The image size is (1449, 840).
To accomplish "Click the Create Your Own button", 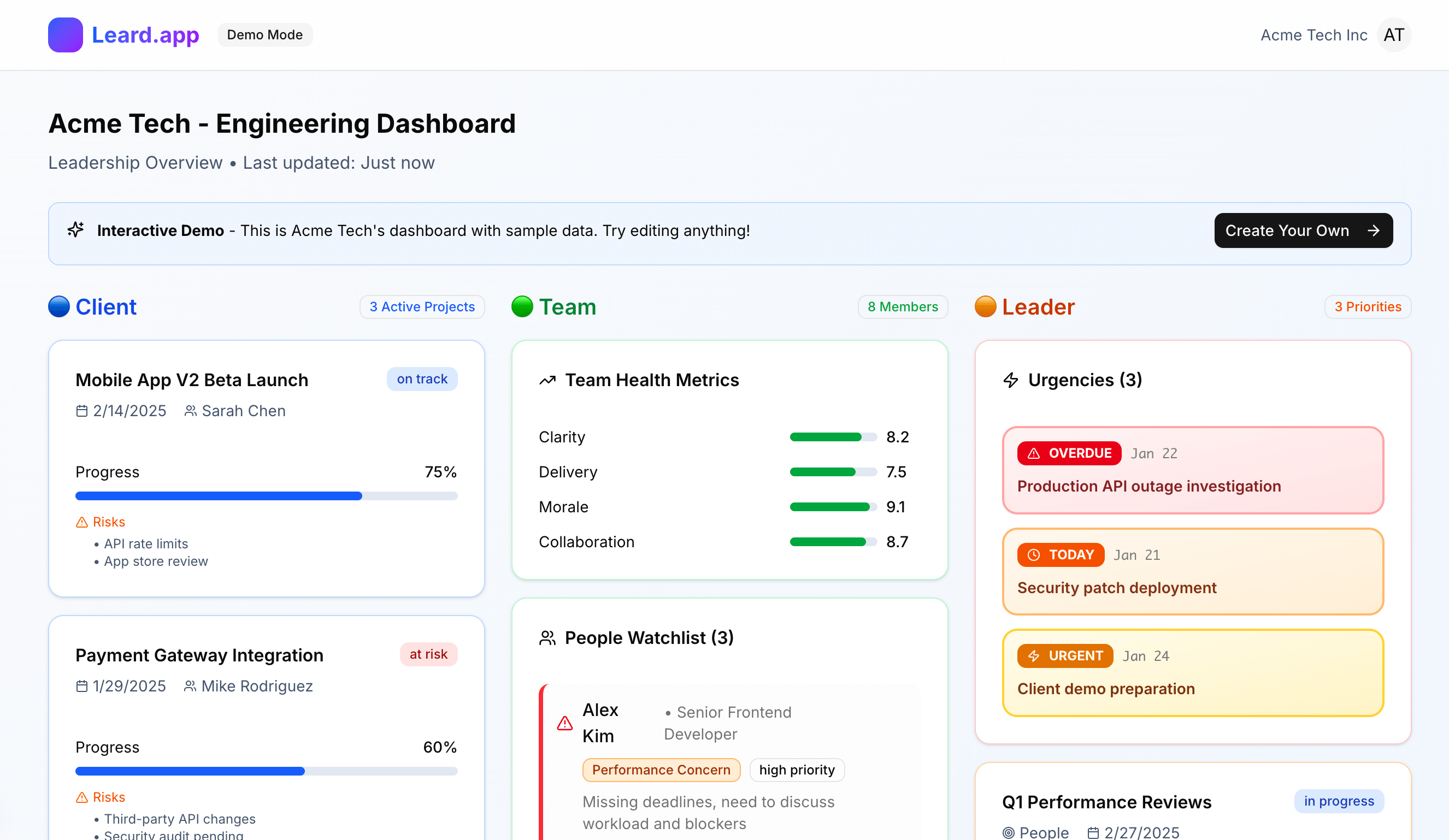I will pyautogui.click(x=1304, y=230).
